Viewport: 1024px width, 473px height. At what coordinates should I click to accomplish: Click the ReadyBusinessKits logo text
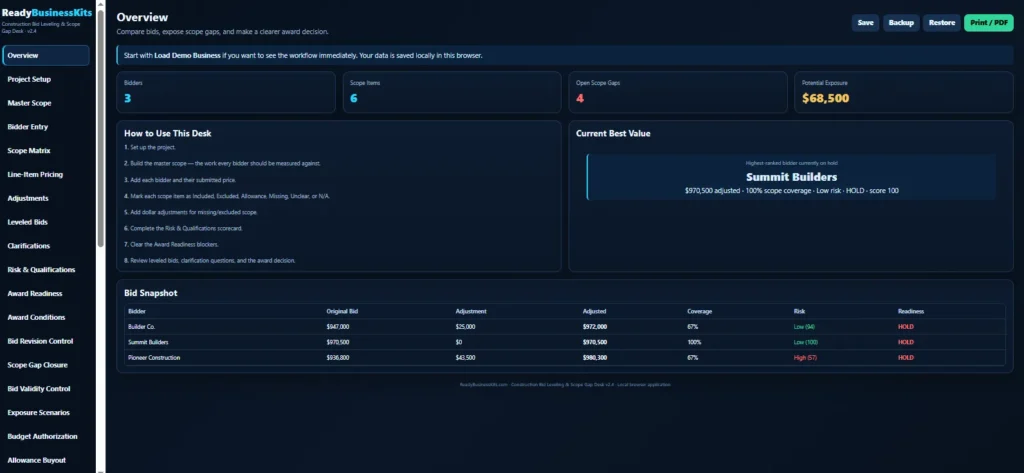click(47, 12)
